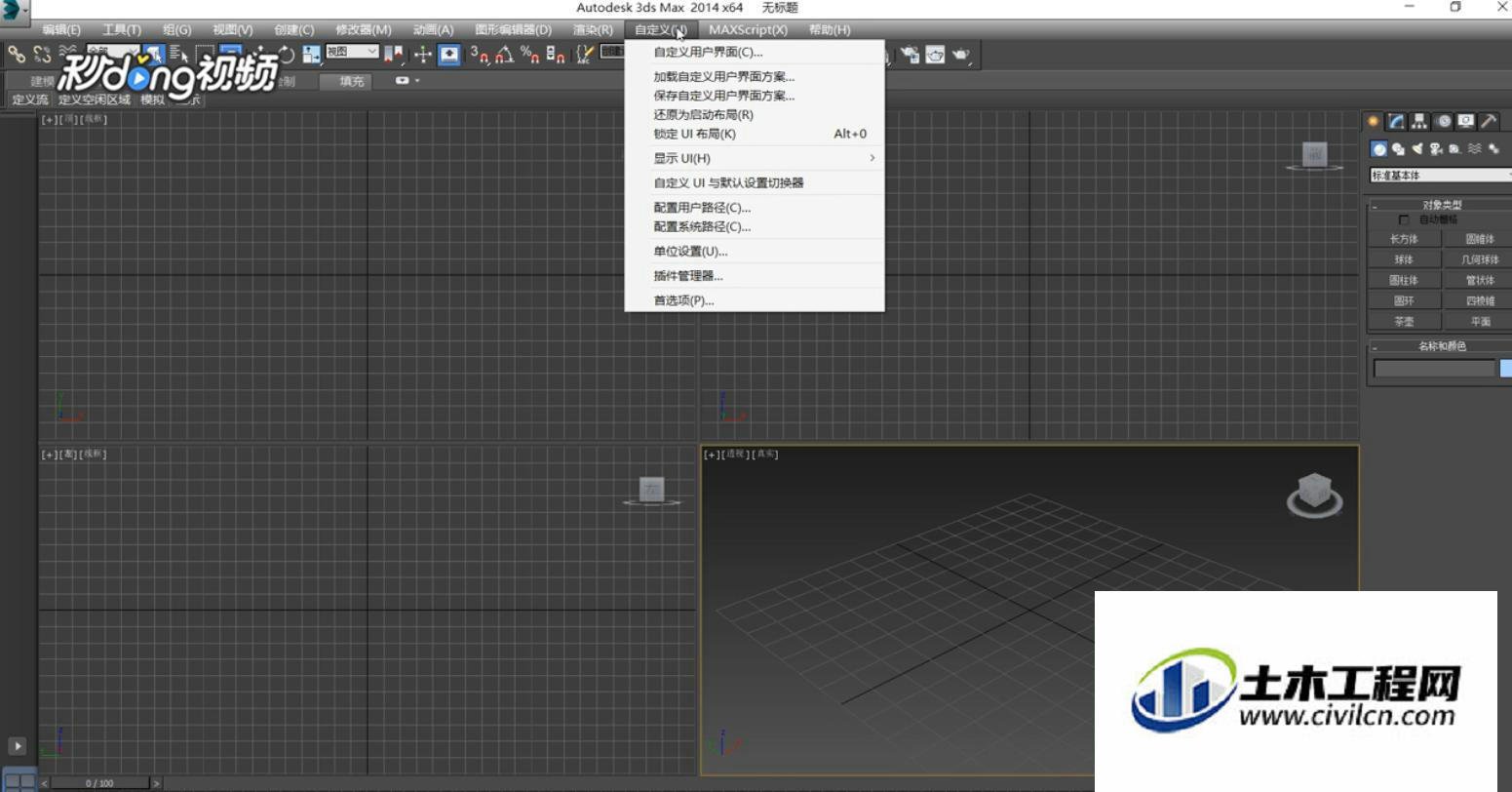Switch to Display command panel tab
Image resolution: width=1512 pixels, height=792 pixels.
(x=1466, y=121)
